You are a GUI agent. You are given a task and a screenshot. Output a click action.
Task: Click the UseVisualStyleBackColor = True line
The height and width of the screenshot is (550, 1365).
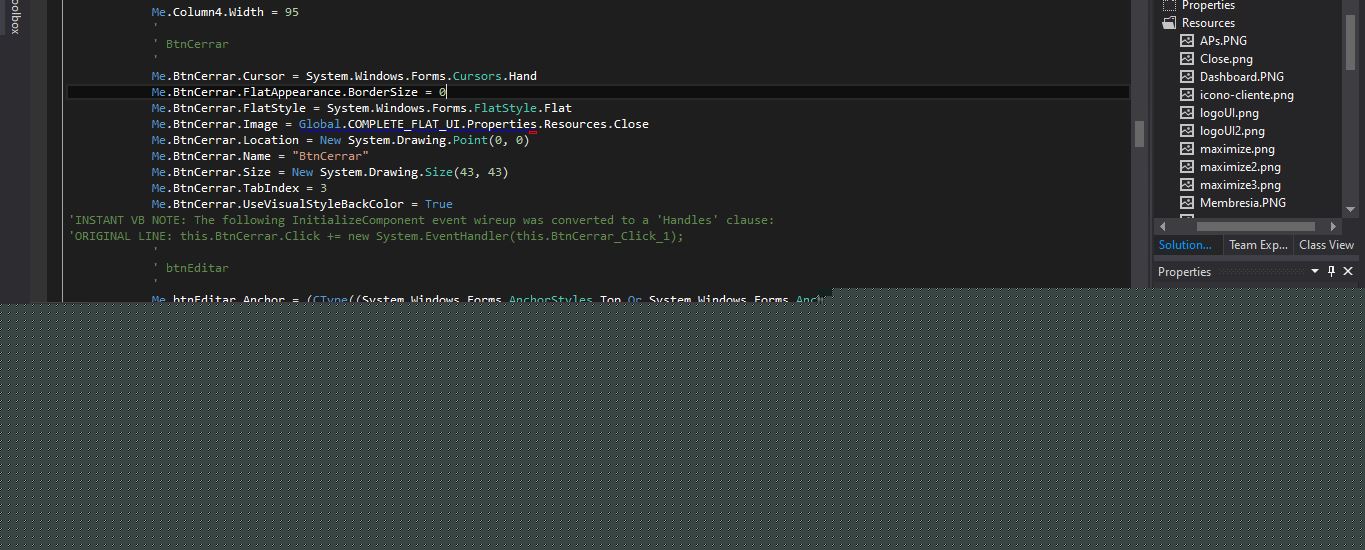click(302, 204)
